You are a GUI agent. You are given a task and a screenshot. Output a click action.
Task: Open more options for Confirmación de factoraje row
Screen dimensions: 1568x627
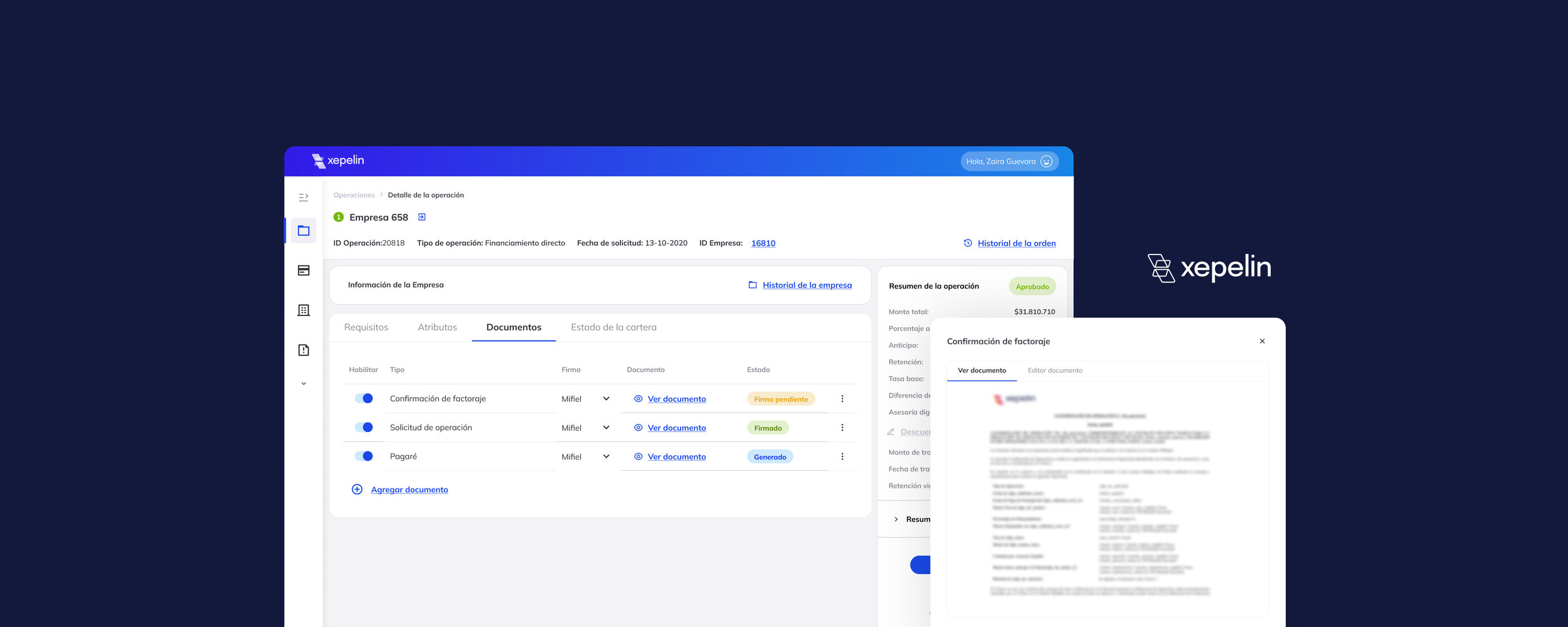tap(842, 399)
